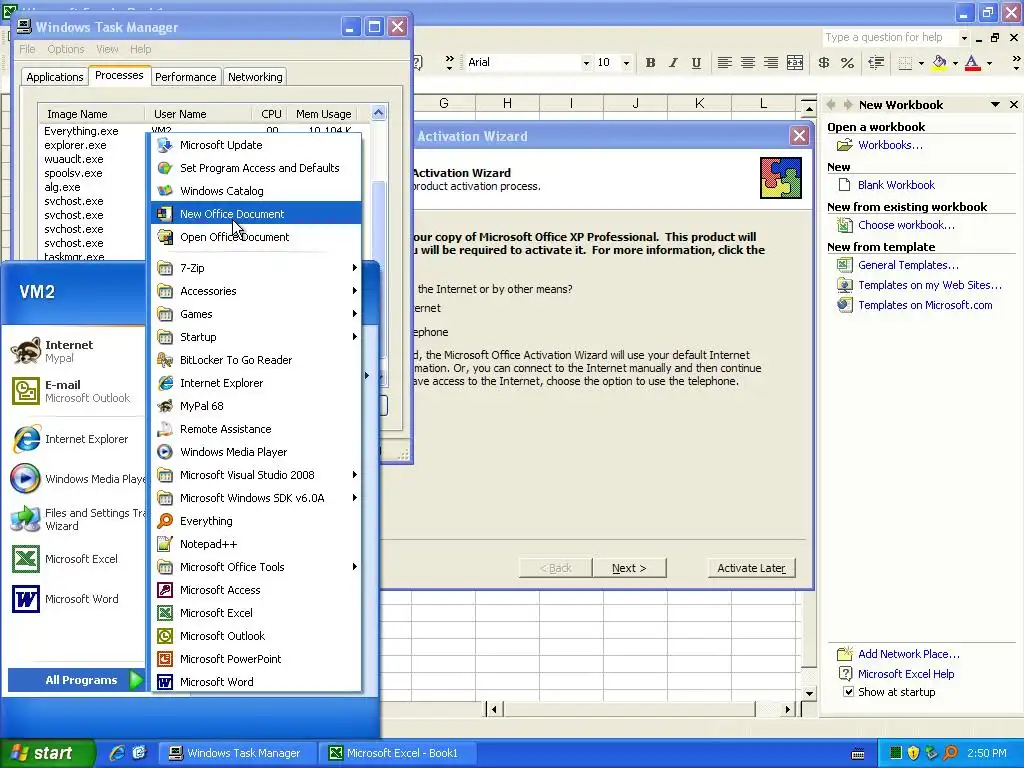
Task: Switch to Networking tab in Task Manager
Action: [255, 77]
